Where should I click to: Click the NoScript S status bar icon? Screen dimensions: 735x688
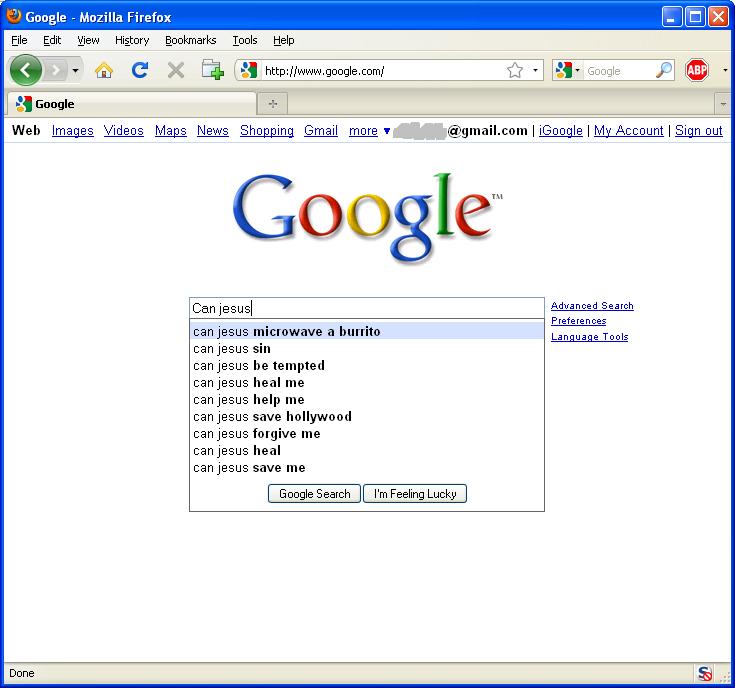(705, 673)
